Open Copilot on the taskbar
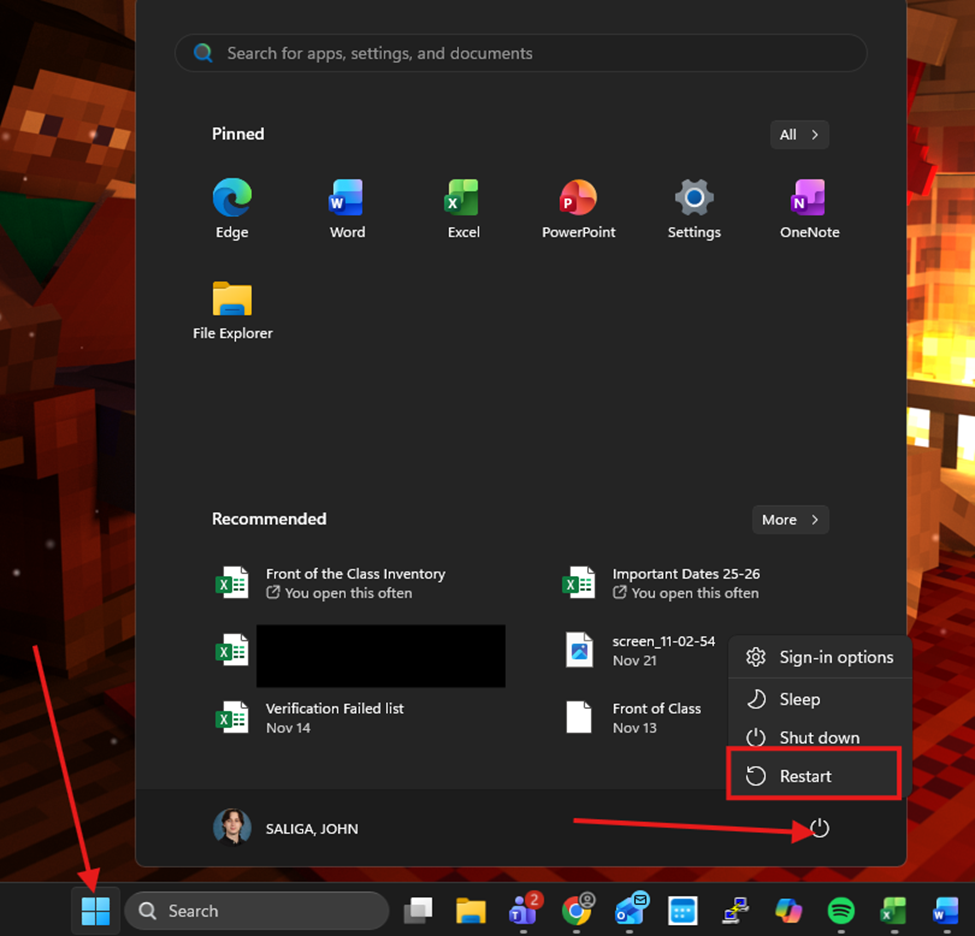Image resolution: width=975 pixels, height=936 pixels. (x=788, y=911)
